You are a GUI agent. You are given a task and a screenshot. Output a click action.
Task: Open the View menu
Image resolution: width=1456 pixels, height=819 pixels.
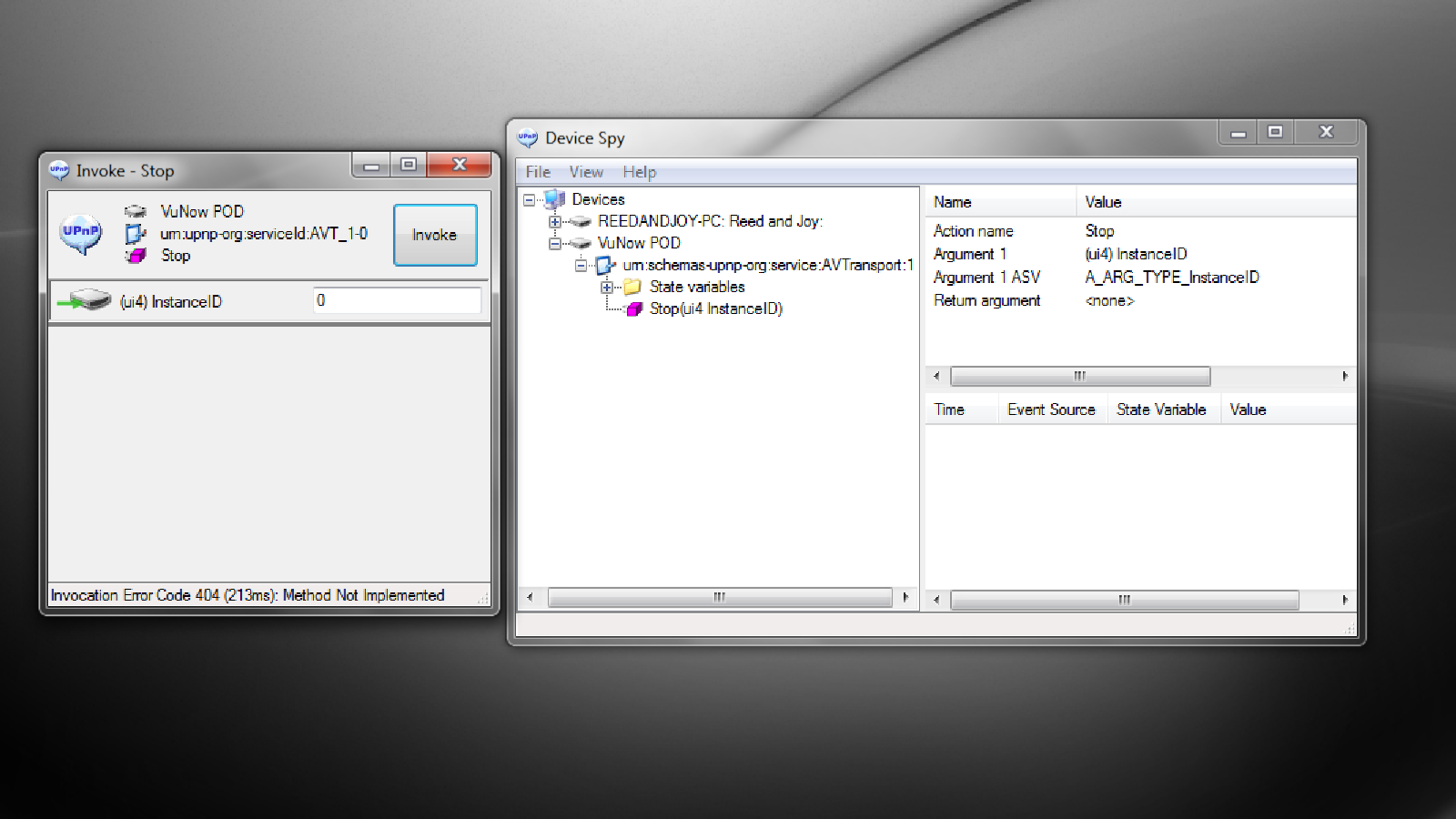pyautogui.click(x=586, y=172)
